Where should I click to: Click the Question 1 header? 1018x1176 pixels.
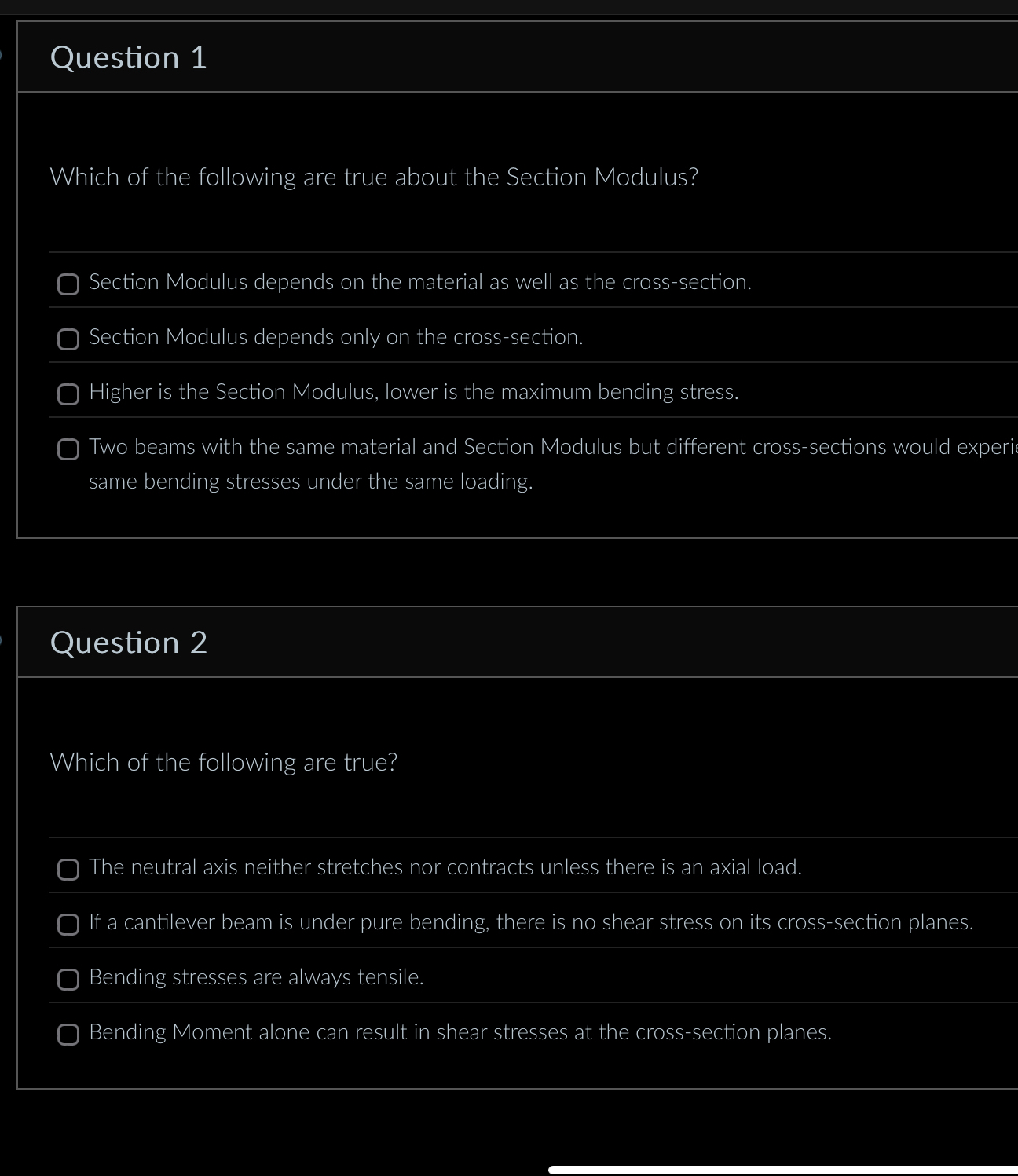tap(128, 57)
